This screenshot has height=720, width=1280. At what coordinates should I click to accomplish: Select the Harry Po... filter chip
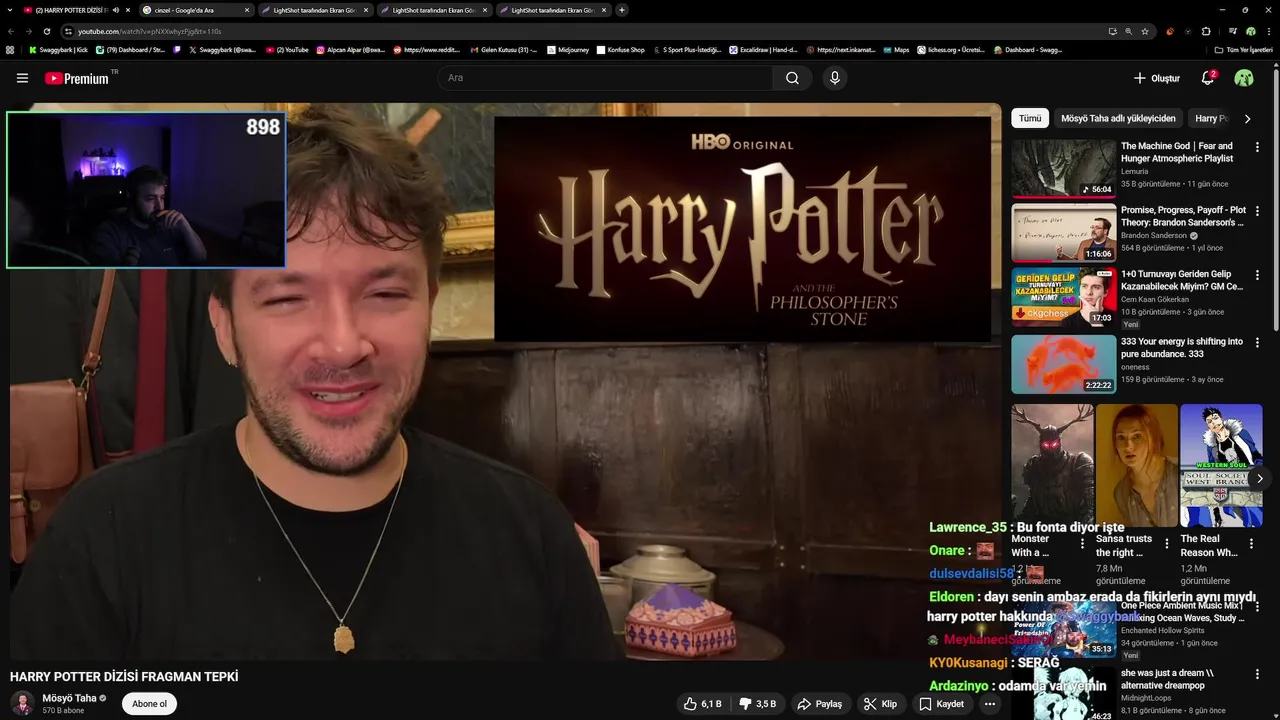click(1212, 118)
